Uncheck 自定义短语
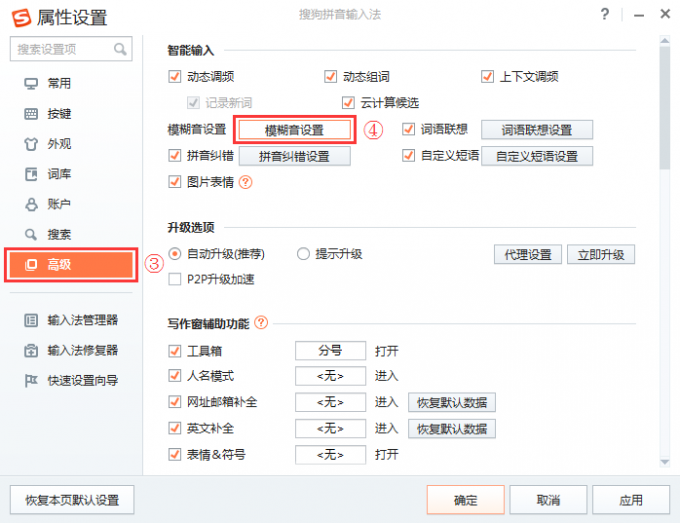680x523 pixels. coord(409,156)
